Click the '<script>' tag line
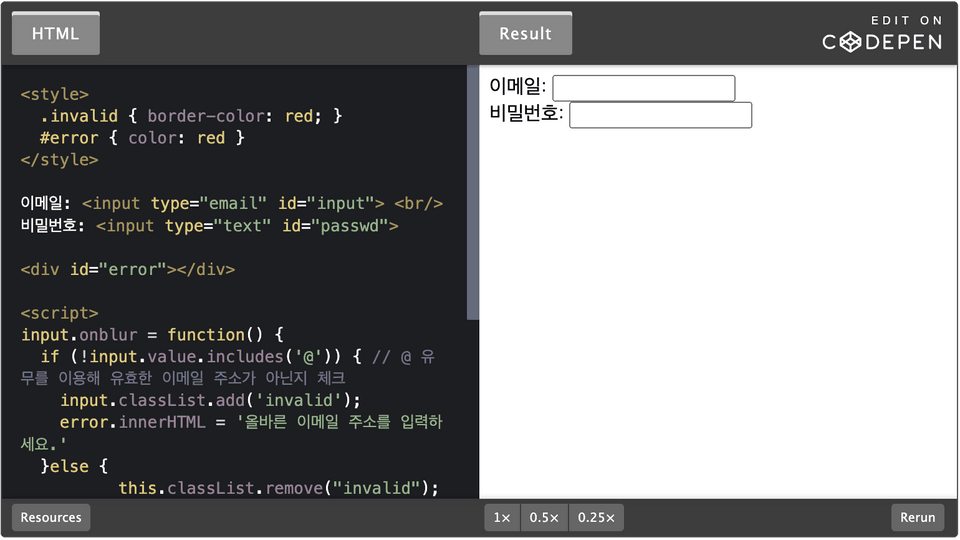The width and height of the screenshot is (960, 540). (59, 313)
